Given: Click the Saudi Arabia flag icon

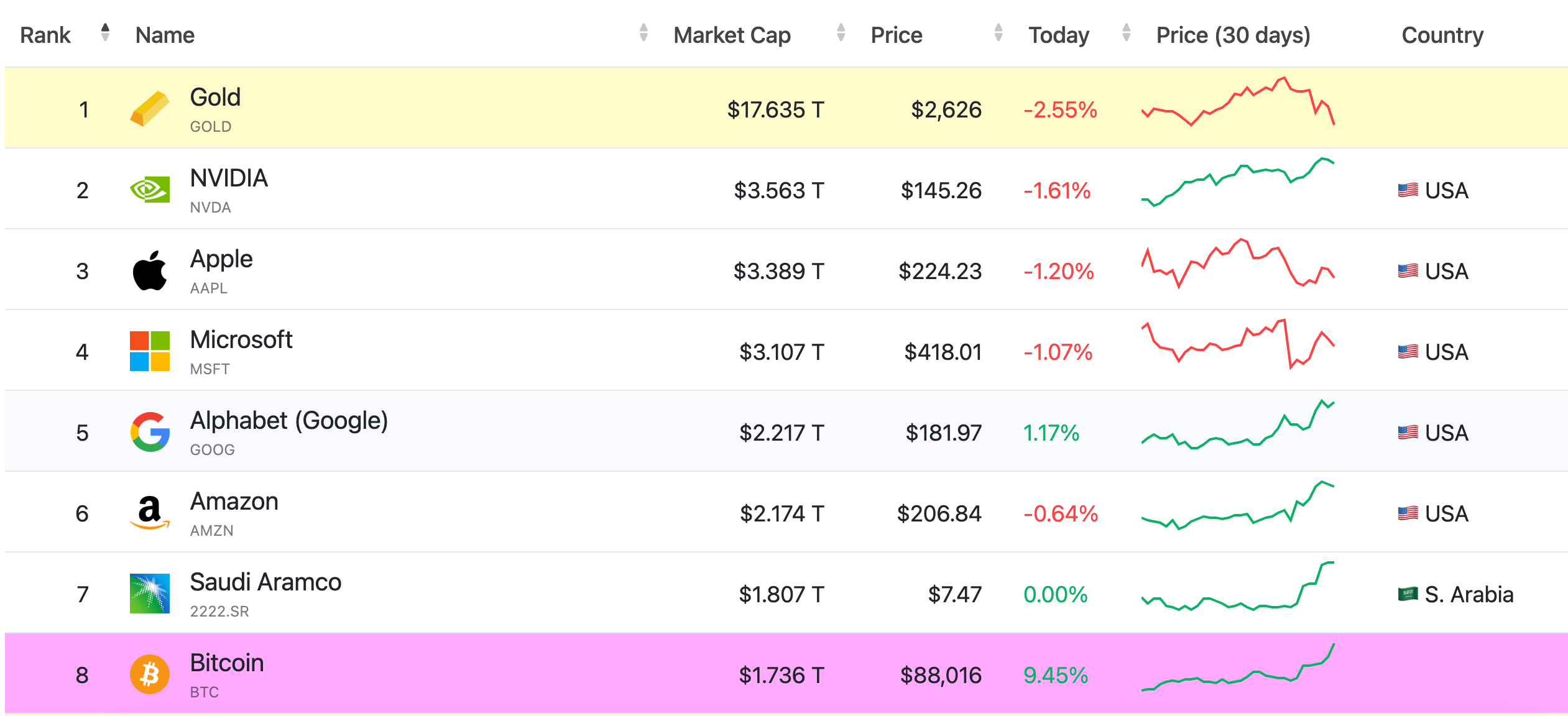Looking at the screenshot, I should coord(1408,594).
